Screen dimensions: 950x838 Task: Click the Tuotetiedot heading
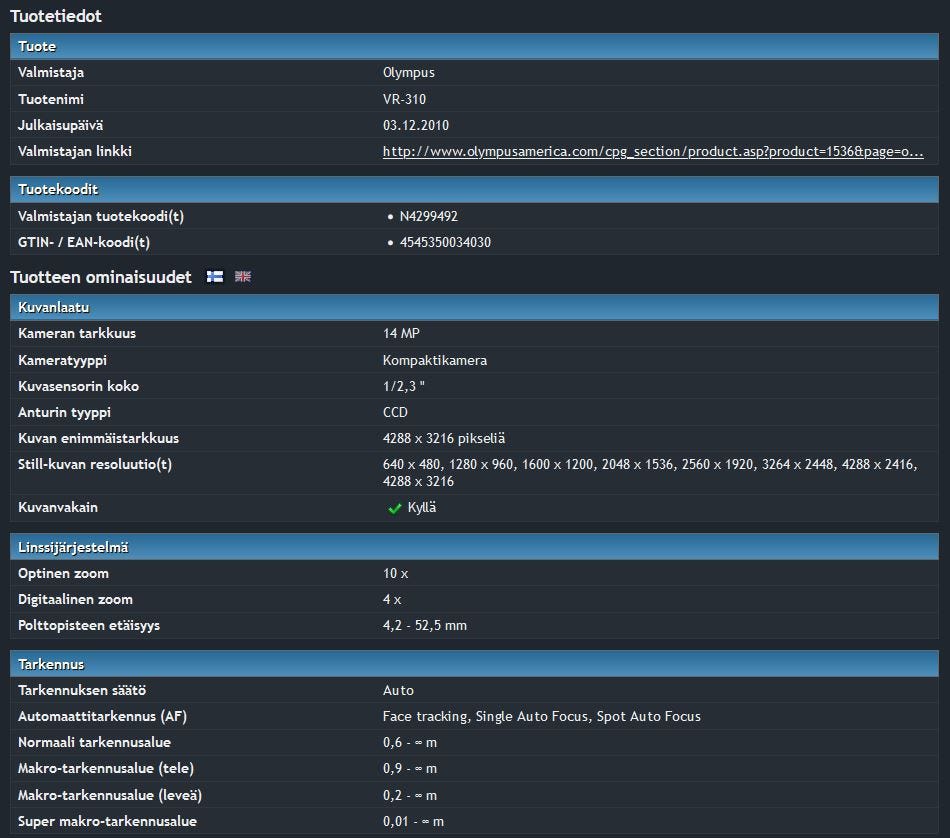(56, 16)
